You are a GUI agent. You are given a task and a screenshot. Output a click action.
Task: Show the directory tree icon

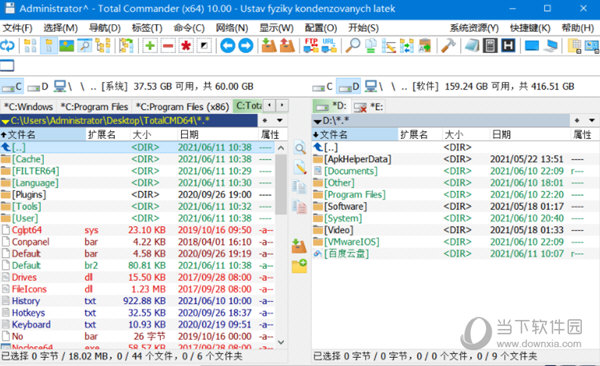(103, 46)
